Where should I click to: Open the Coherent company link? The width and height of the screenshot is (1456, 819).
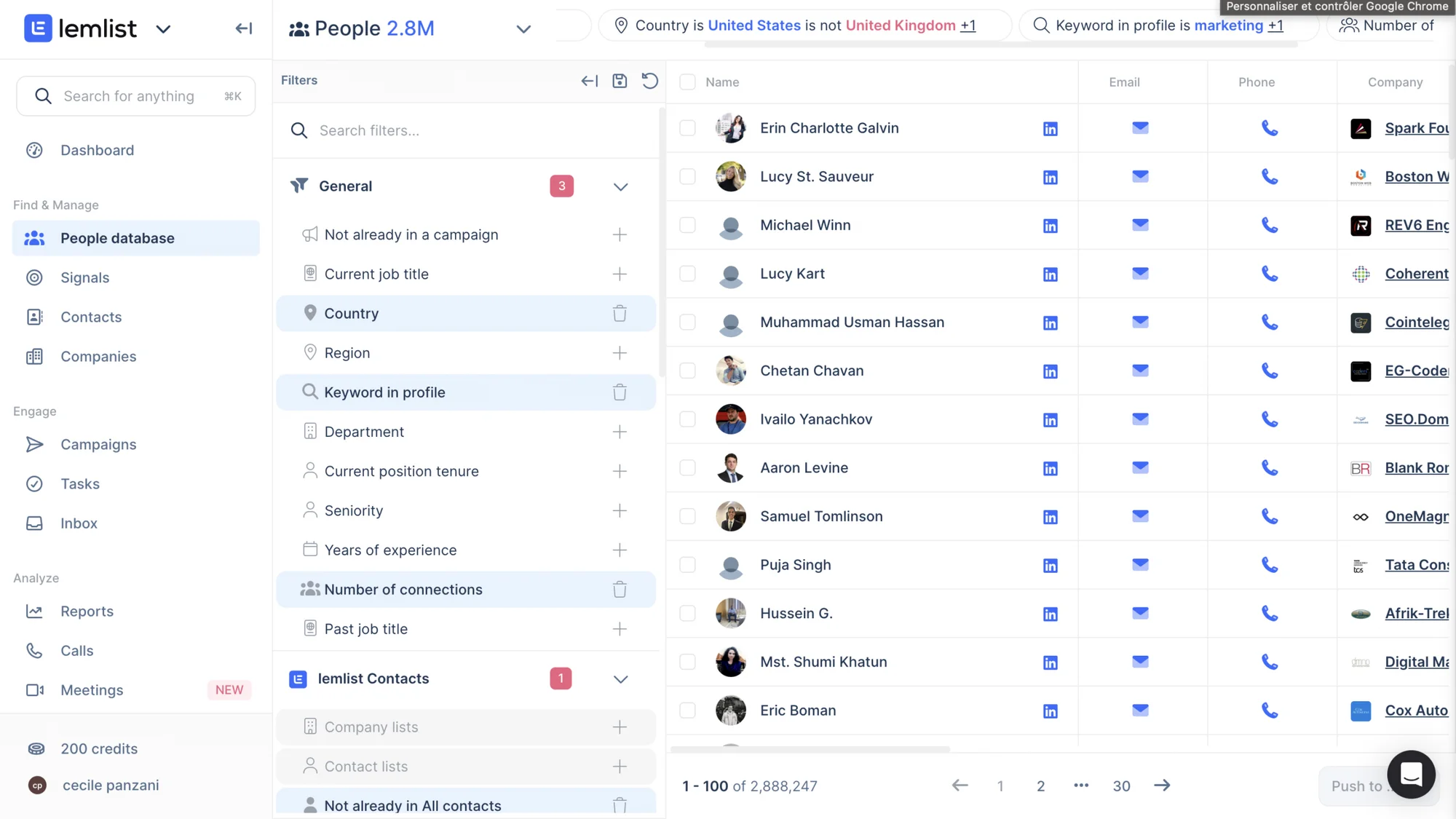point(1416,274)
